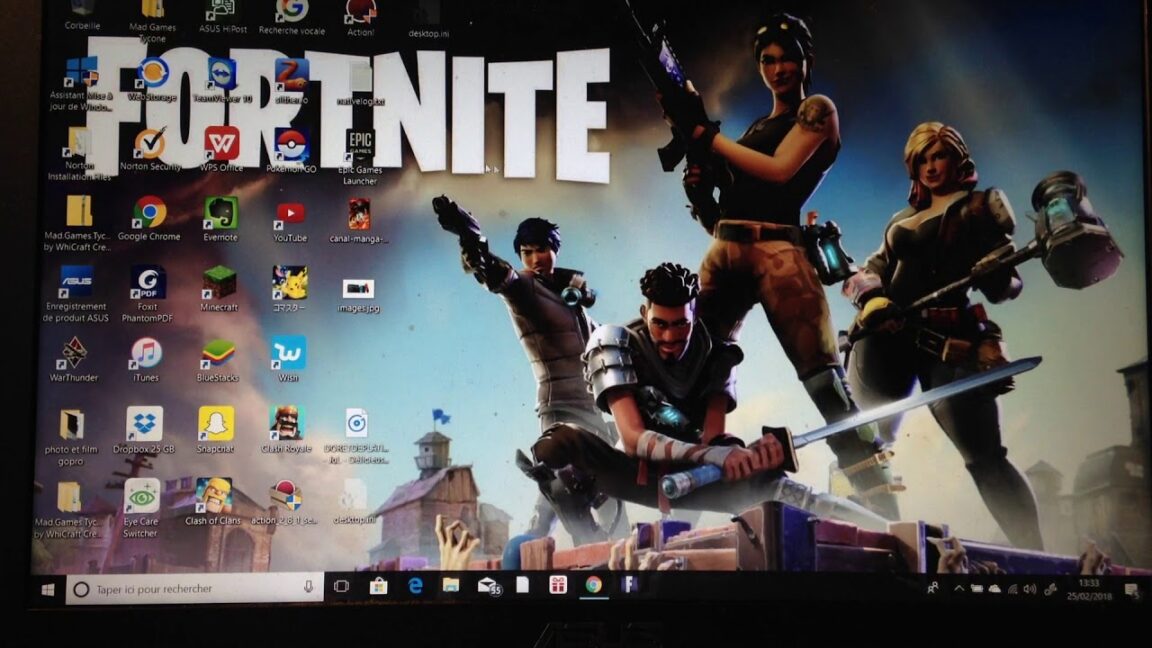Select the Action! desktop shortcut
This screenshot has height=648, width=1152.
click(360, 18)
